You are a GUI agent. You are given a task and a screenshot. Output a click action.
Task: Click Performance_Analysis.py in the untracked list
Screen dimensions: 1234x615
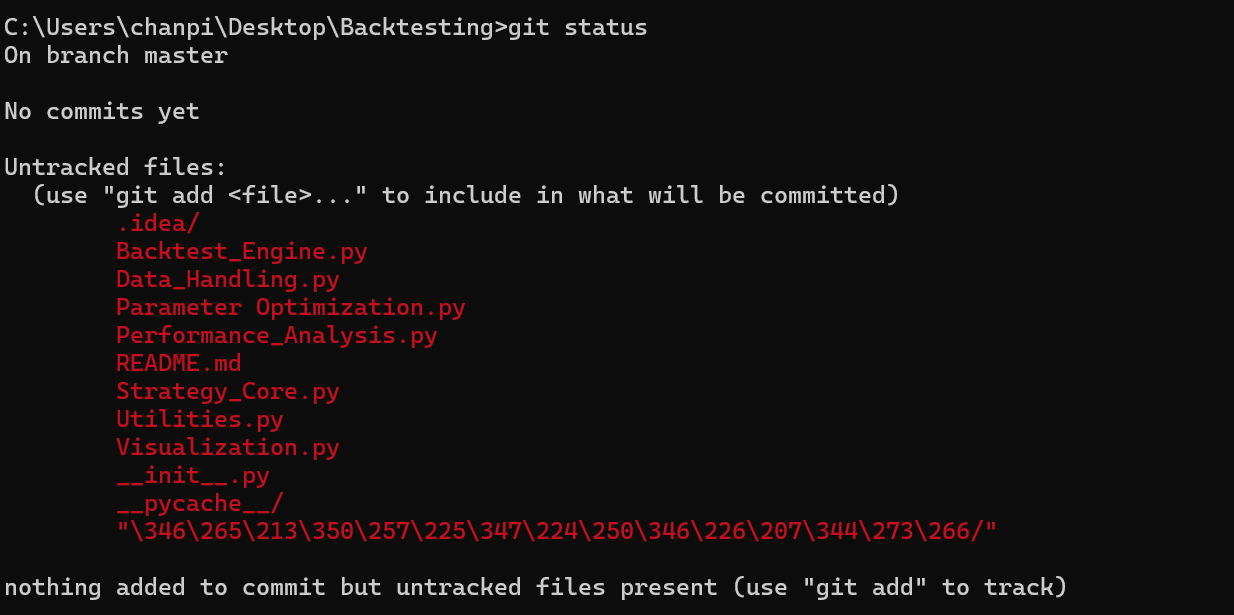[x=276, y=335]
